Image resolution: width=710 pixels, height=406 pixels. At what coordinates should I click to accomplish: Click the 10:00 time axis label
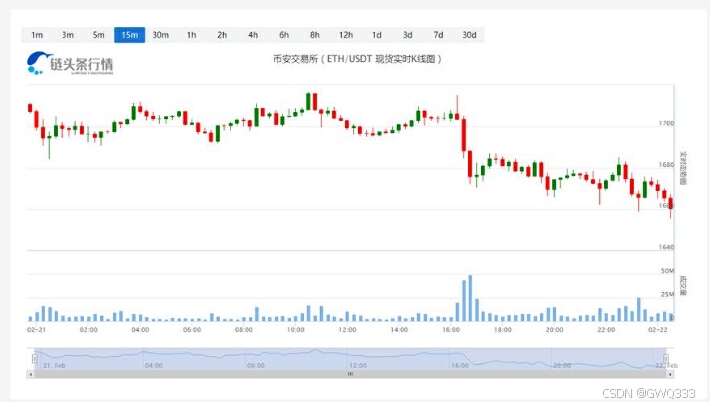coord(296,330)
